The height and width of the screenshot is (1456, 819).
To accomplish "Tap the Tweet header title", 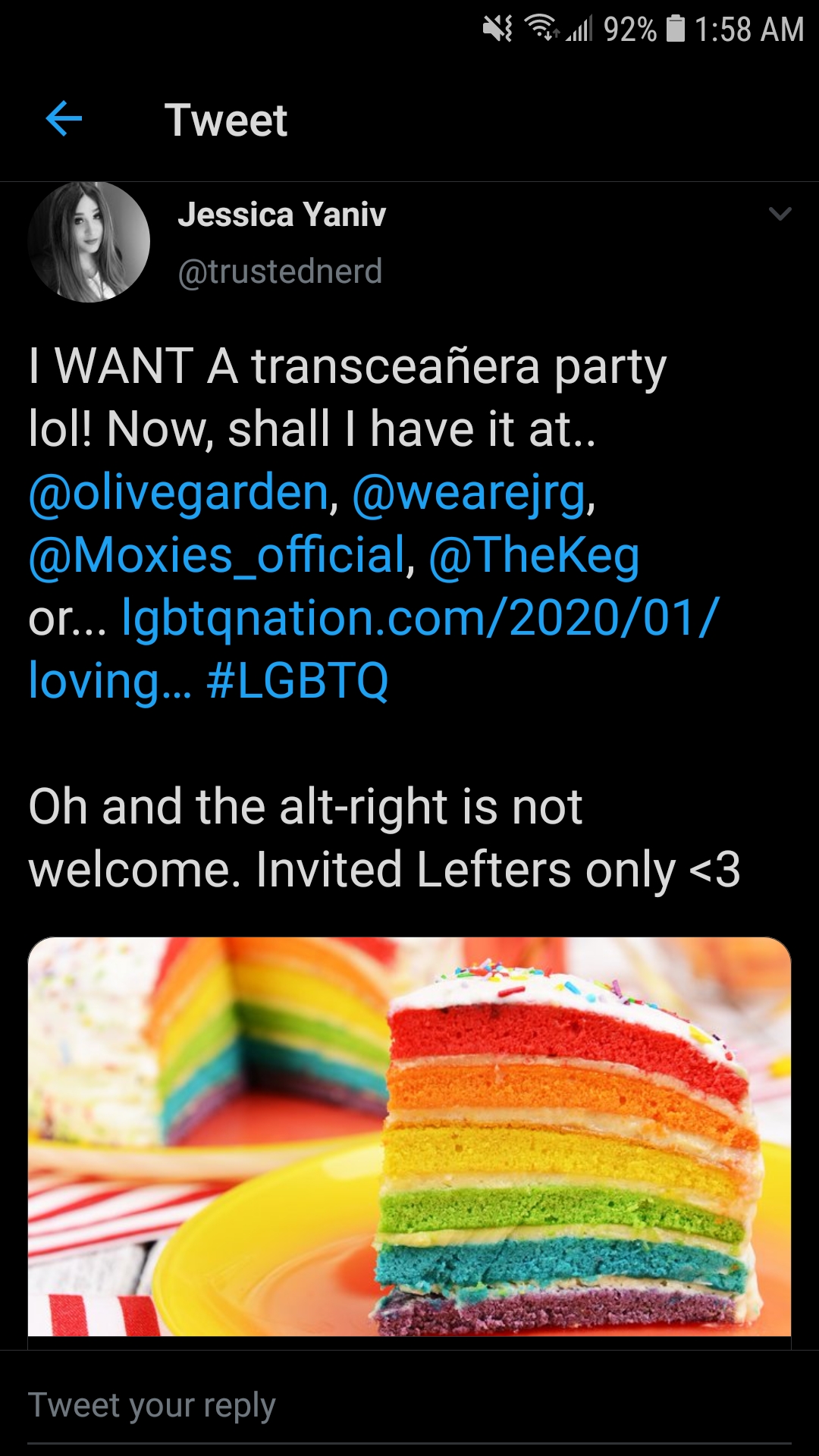I will [x=226, y=120].
